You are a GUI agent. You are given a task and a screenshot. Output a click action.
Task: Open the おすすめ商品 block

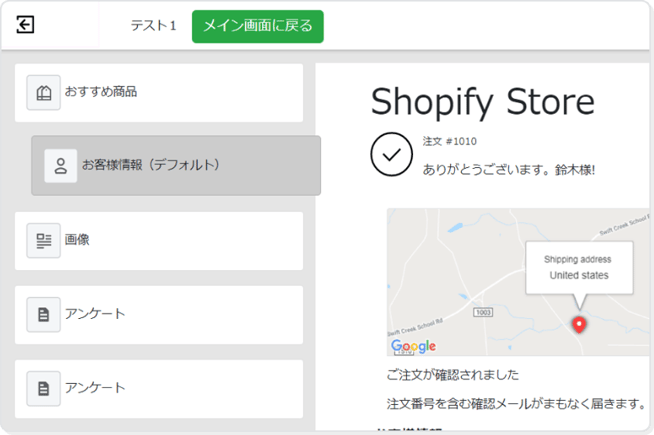[x=159, y=93]
